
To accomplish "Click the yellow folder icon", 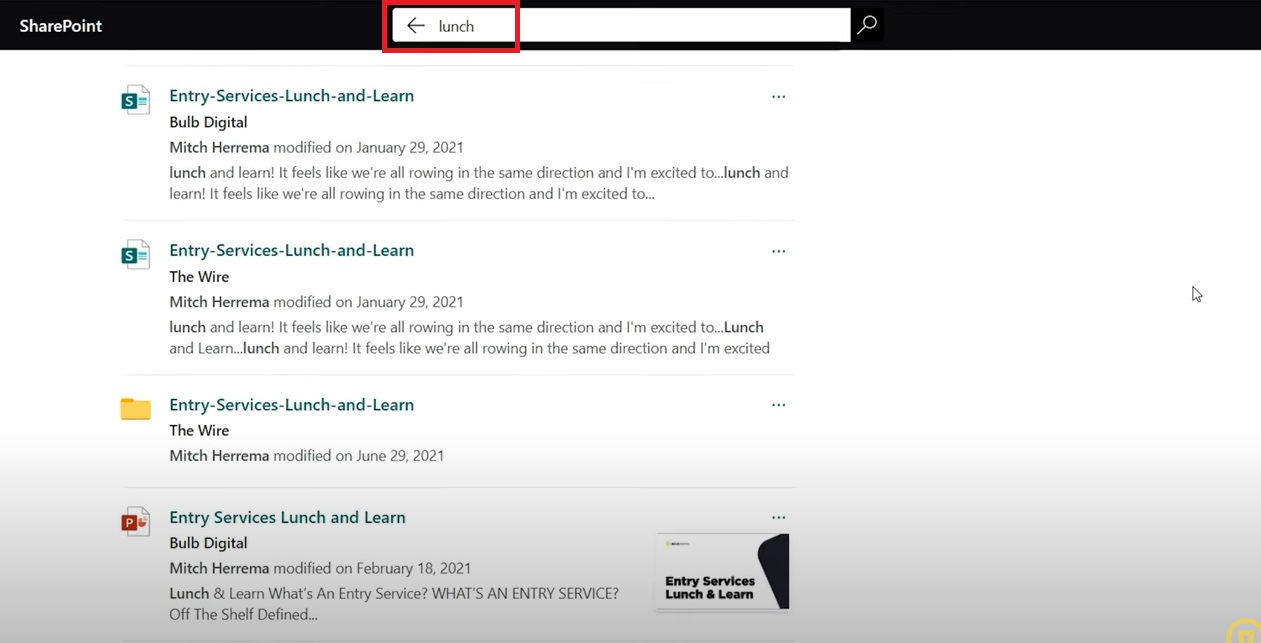I will 135,409.
